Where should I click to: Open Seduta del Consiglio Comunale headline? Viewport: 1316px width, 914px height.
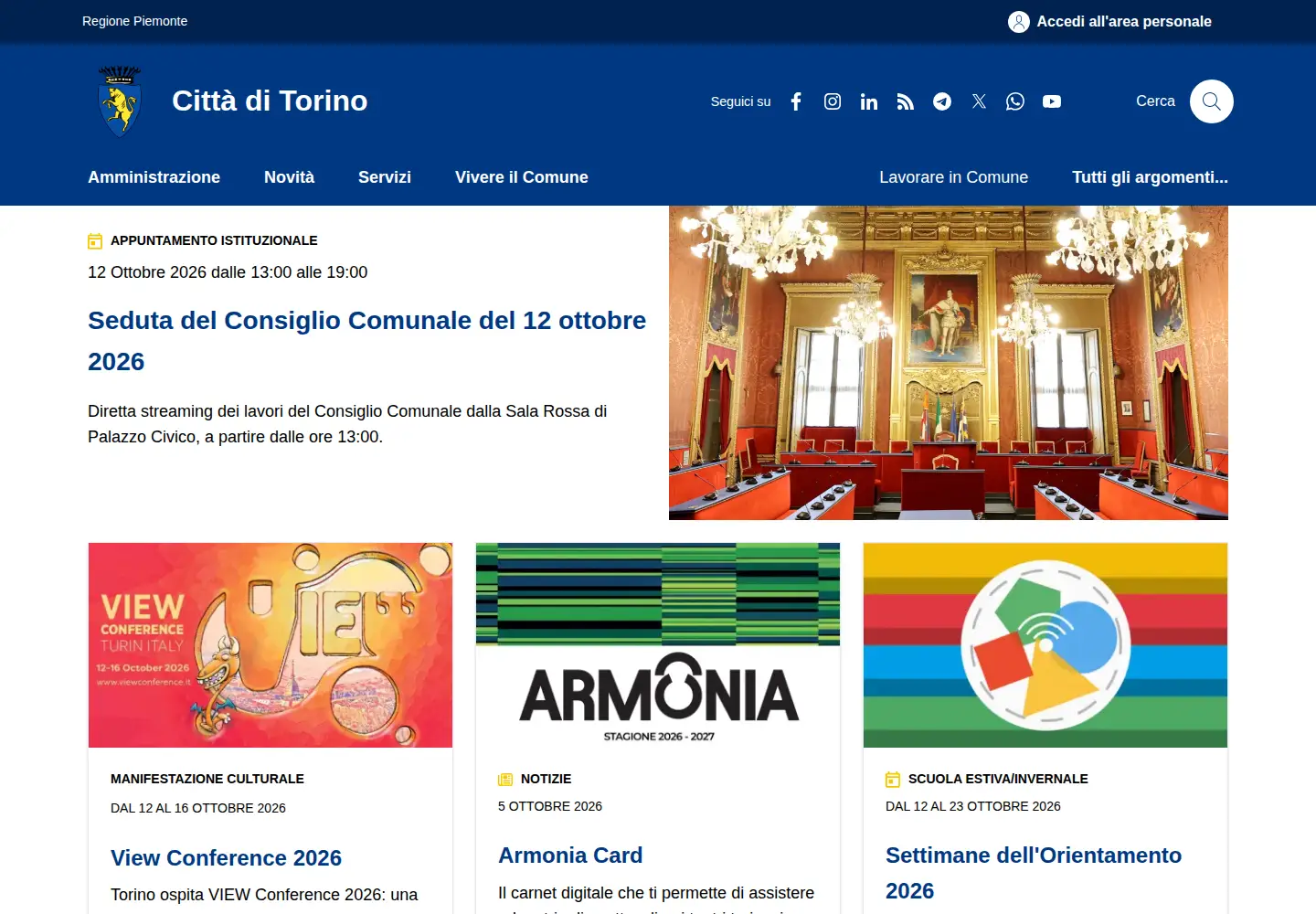367,341
